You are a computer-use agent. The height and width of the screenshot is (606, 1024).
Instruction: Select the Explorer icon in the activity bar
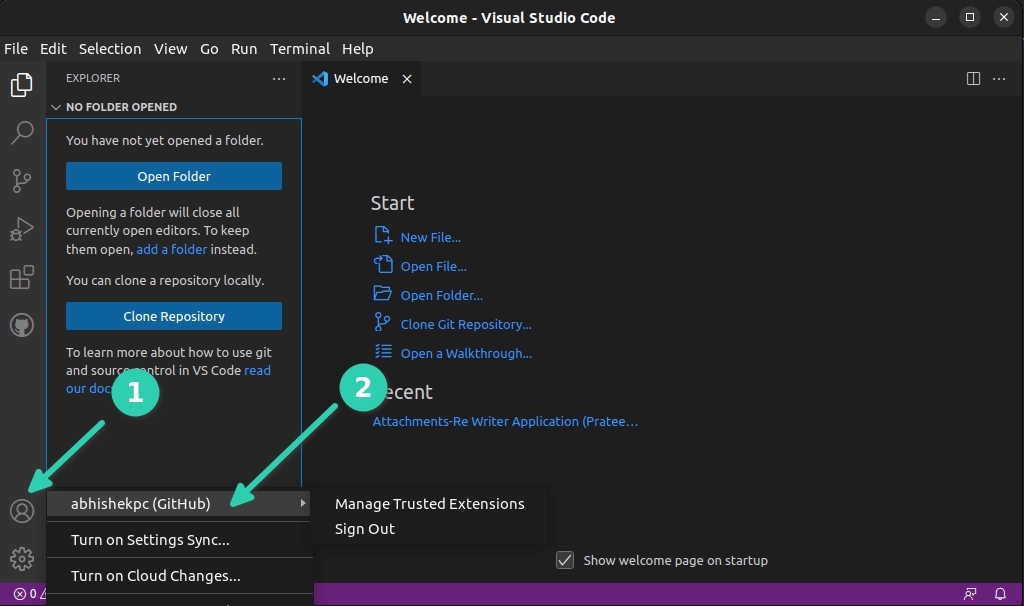[22, 85]
